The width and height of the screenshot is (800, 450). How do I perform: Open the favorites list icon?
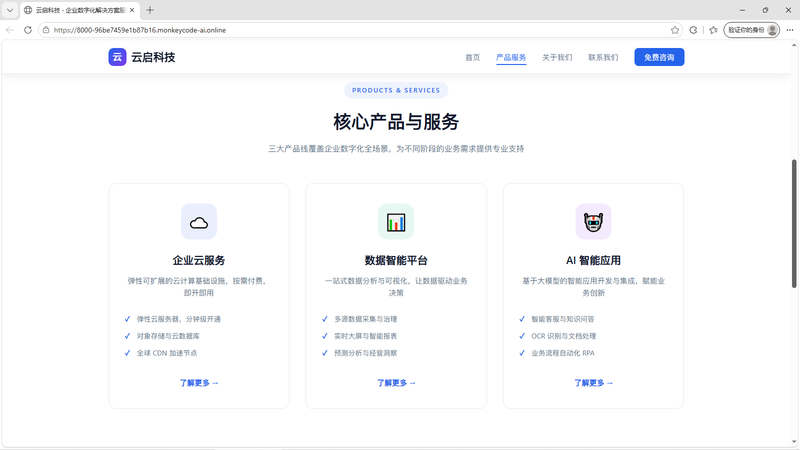point(713,30)
